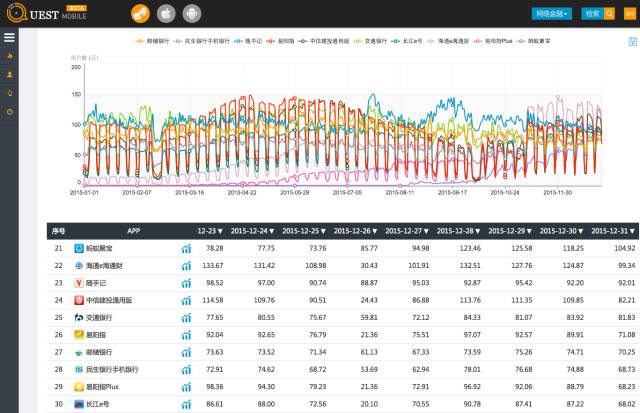
Task: Open the blue category dropdown in header
Action: pyautogui.click(x=551, y=13)
